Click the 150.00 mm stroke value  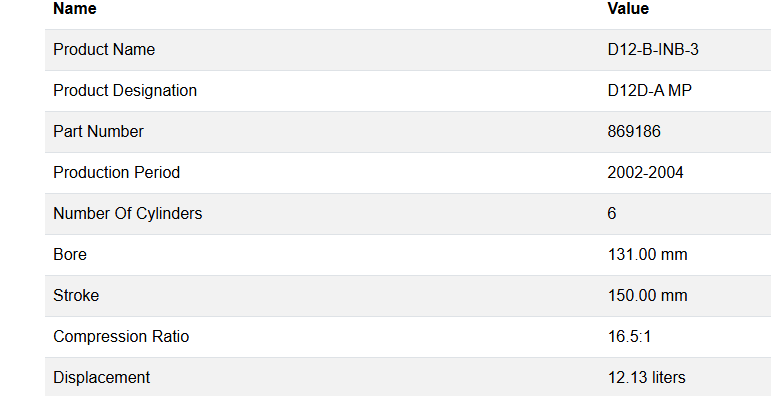(x=648, y=296)
